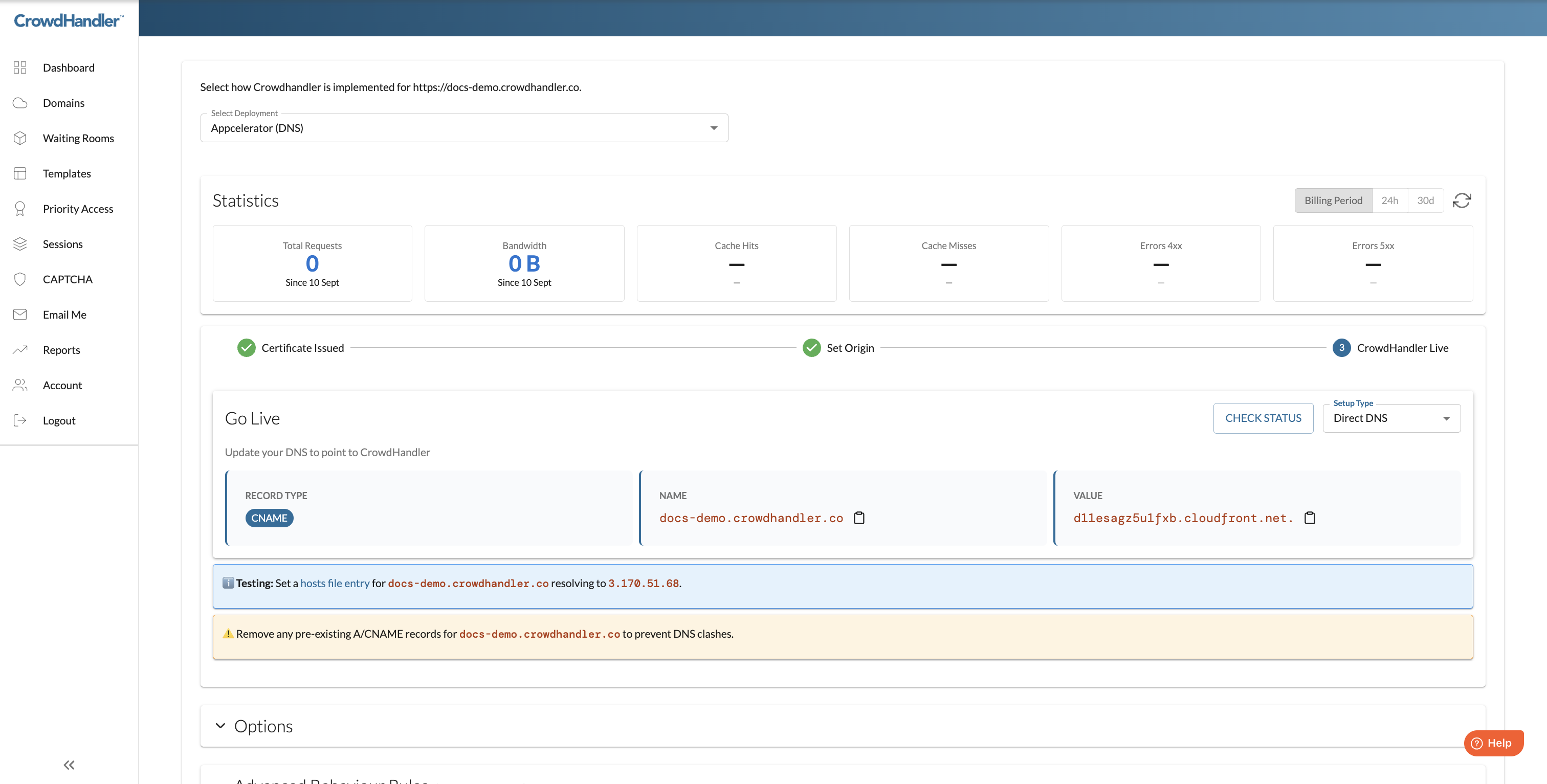Click the Waiting Rooms cube icon

20,138
